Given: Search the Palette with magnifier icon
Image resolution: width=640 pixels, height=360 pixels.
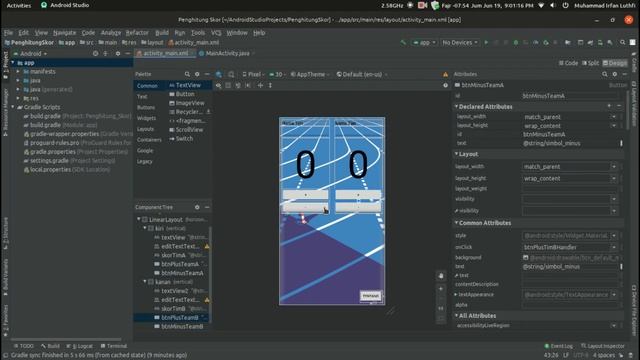Looking at the screenshot, I should point(187,74).
